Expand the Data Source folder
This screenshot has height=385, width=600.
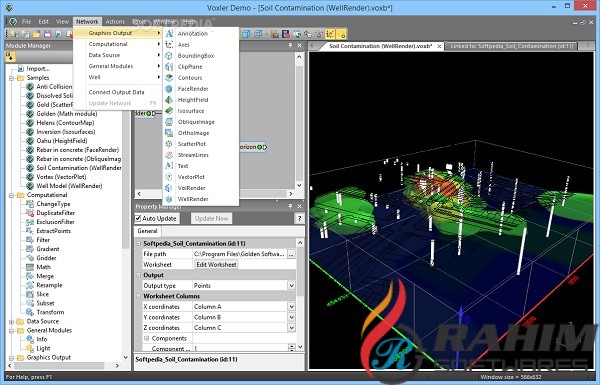11,321
